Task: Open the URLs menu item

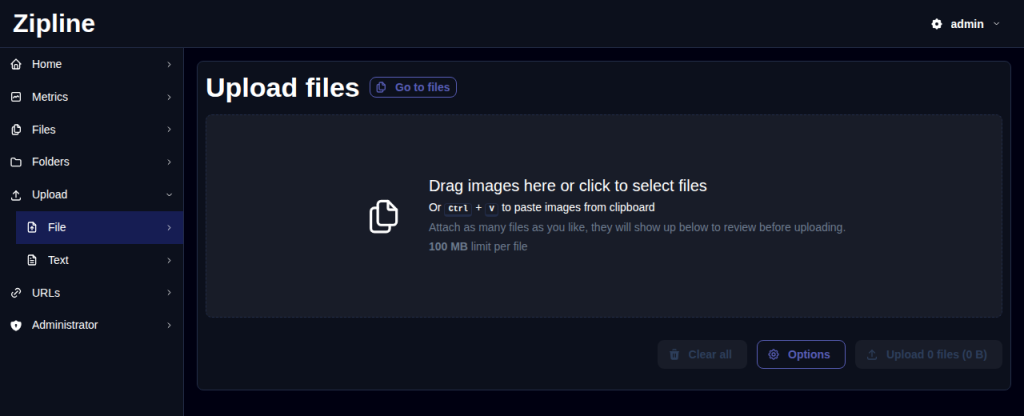Action: point(91,293)
